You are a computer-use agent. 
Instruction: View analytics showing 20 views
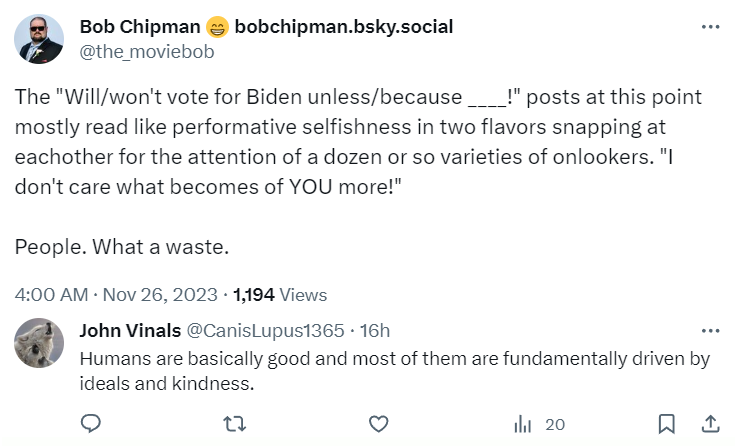coord(539,424)
